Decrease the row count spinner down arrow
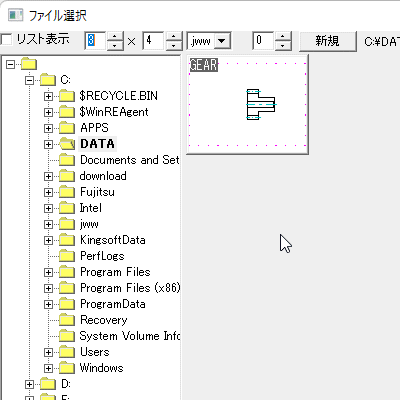This screenshot has width=400, height=400. 174,45
